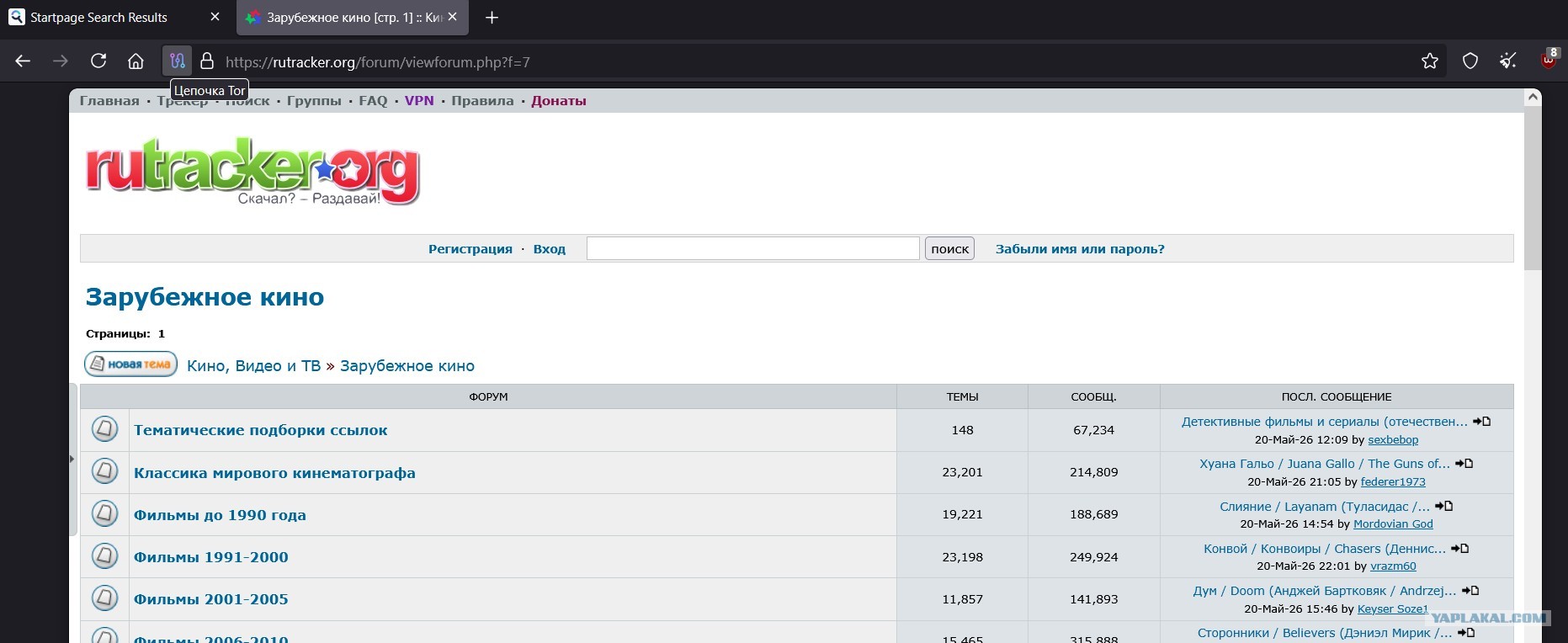Open last post Хуана Гальо / Juana Gallo
Viewport: 1568px width, 643px height.
pos(1325,464)
